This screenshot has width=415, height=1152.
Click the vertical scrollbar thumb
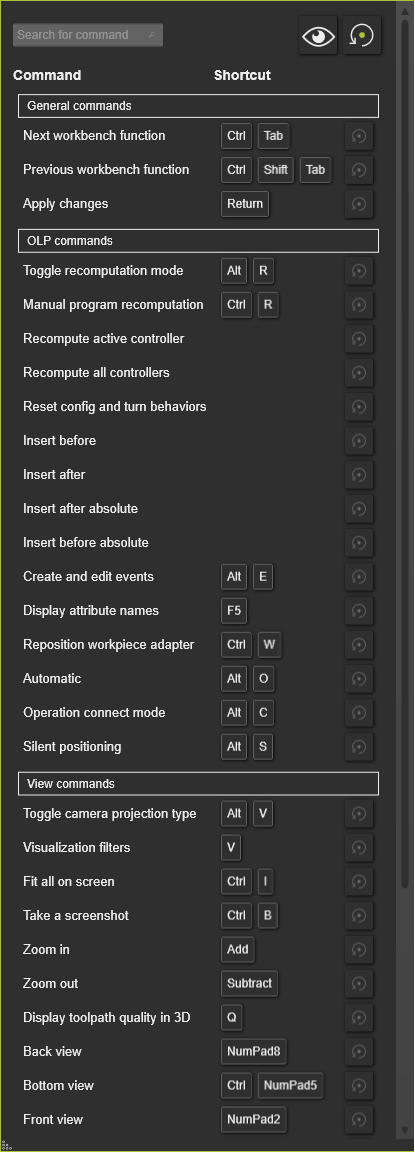click(405, 446)
